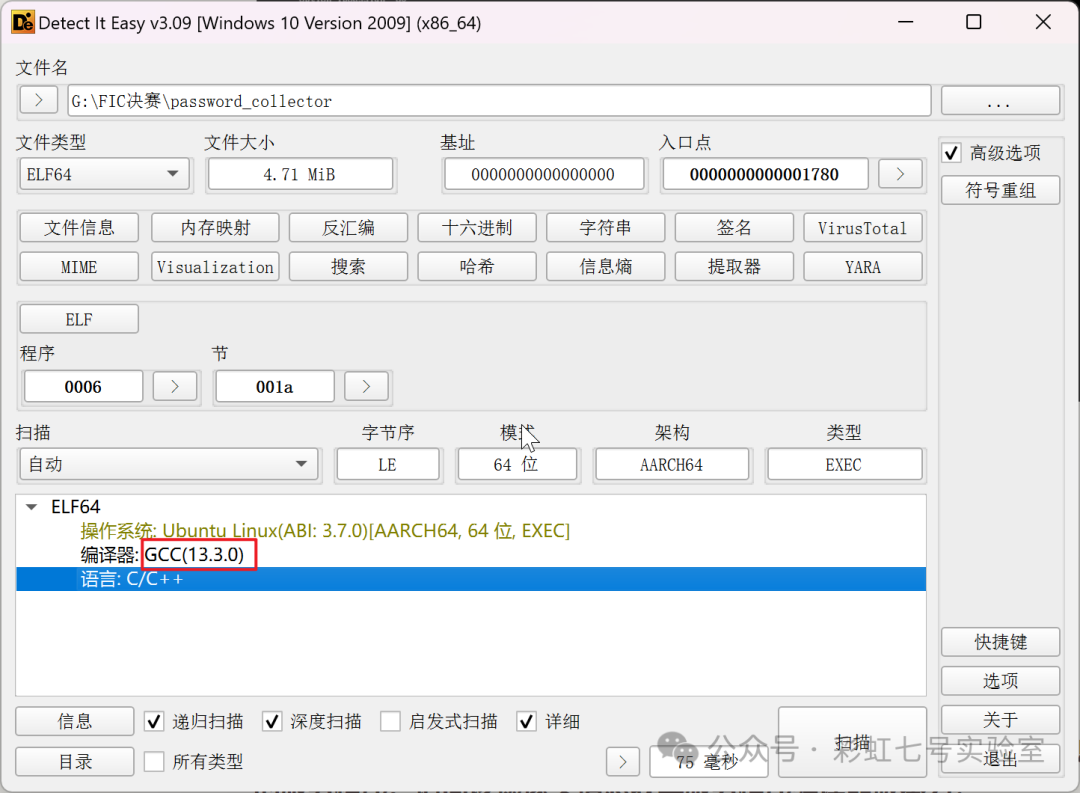The width and height of the screenshot is (1080, 793).
Task: Click the EXEC type field
Action: click(844, 464)
